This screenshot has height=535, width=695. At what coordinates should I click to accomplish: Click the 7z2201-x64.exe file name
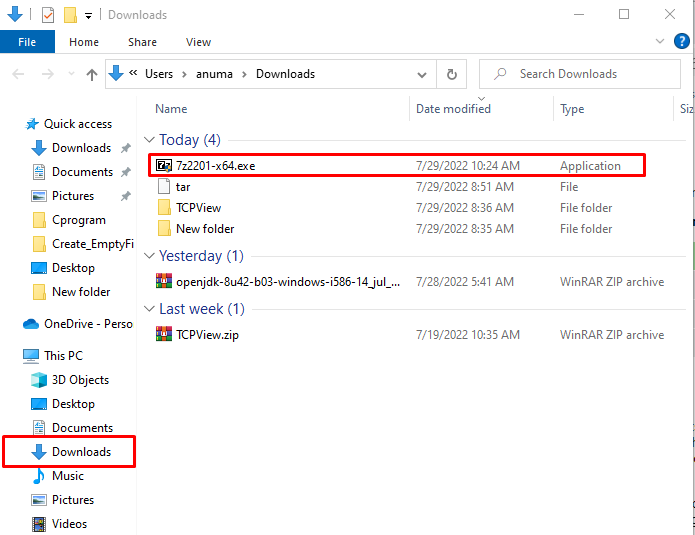[x=215, y=166]
